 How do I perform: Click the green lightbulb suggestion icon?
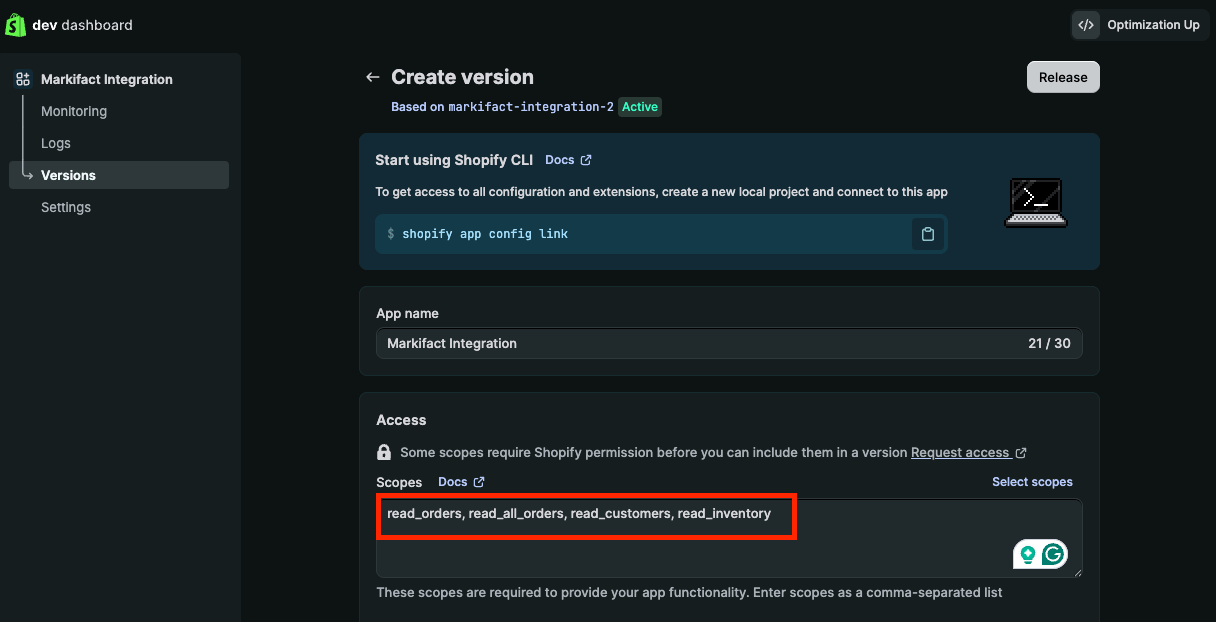(1027, 554)
